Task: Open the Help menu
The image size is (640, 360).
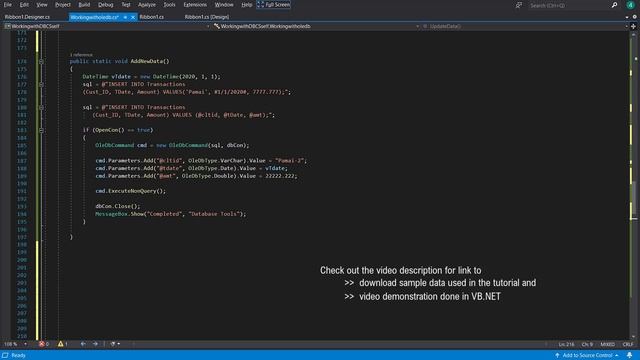Action: coord(246,5)
